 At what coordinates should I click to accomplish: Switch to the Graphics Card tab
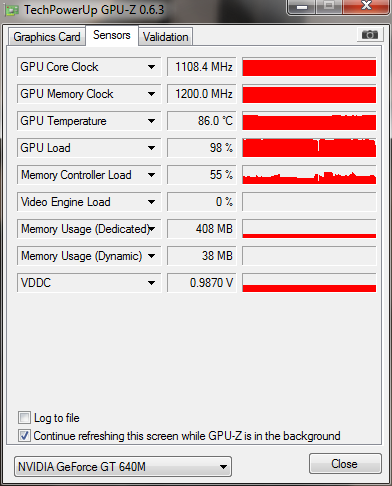(47, 37)
